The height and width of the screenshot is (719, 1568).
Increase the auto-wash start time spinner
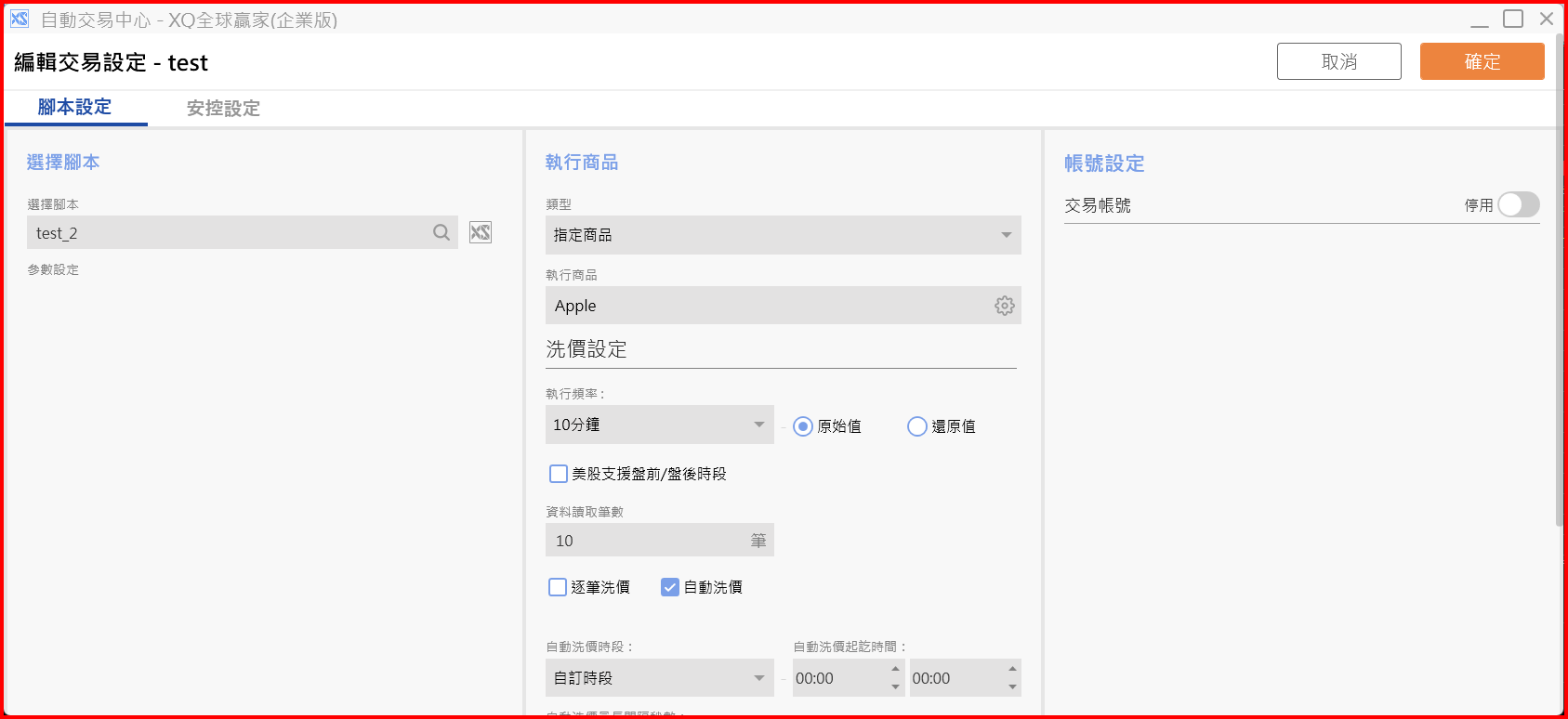tap(895, 669)
